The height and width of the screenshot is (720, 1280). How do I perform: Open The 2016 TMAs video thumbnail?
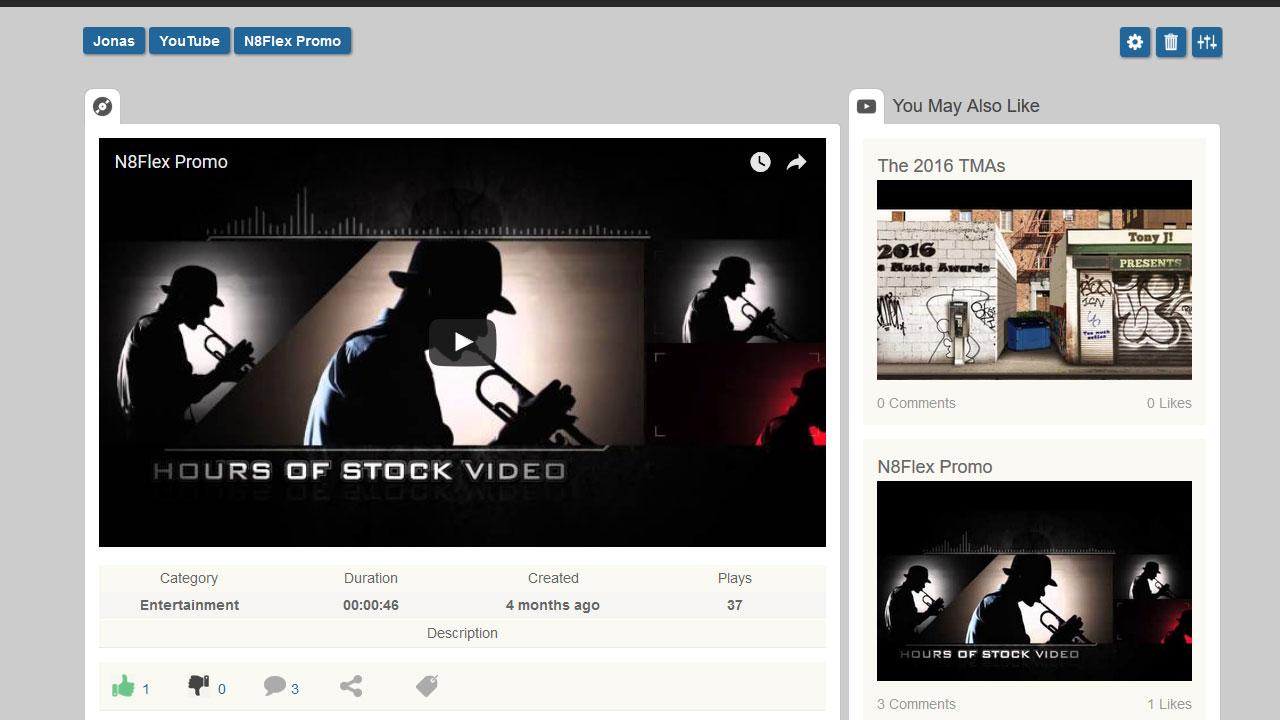tap(1034, 280)
